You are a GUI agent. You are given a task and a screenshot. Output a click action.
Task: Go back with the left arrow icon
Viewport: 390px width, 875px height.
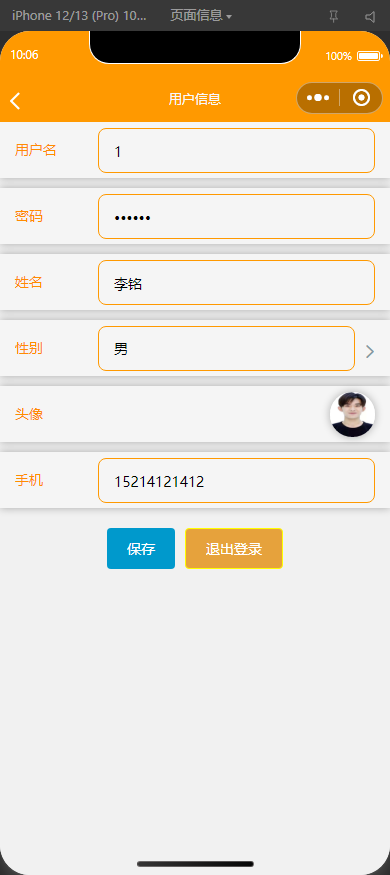tap(15, 101)
